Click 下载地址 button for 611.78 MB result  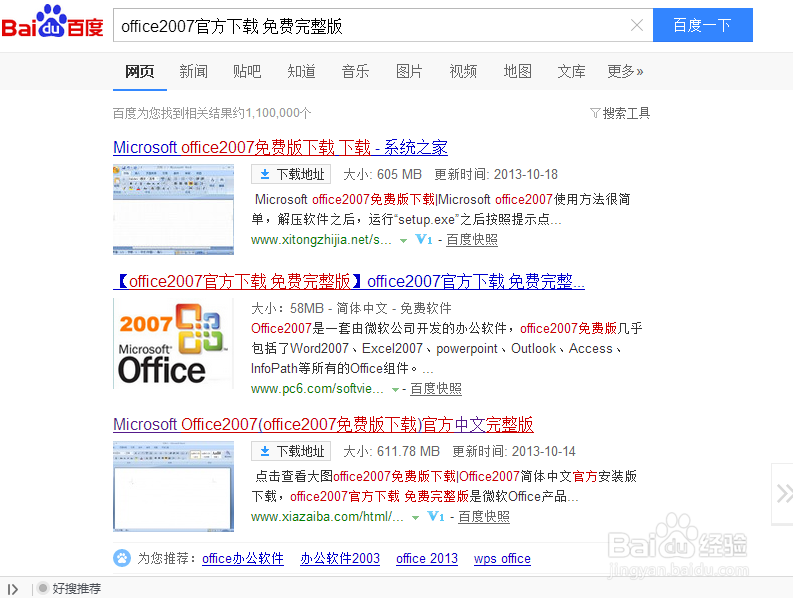click(x=291, y=451)
